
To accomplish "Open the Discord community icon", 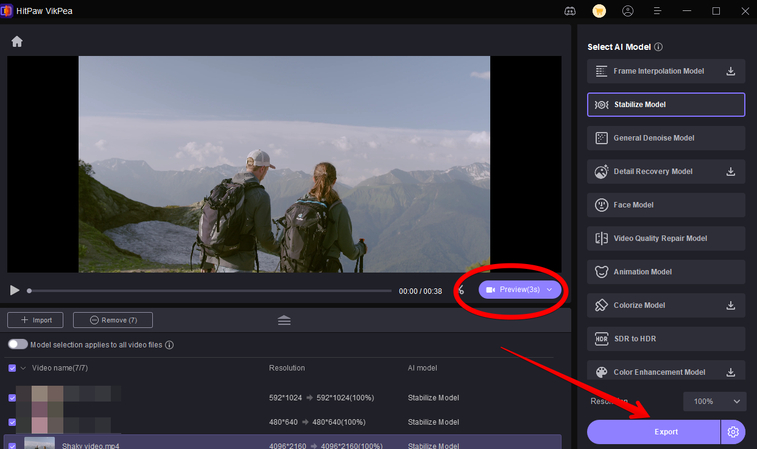I will [x=570, y=11].
